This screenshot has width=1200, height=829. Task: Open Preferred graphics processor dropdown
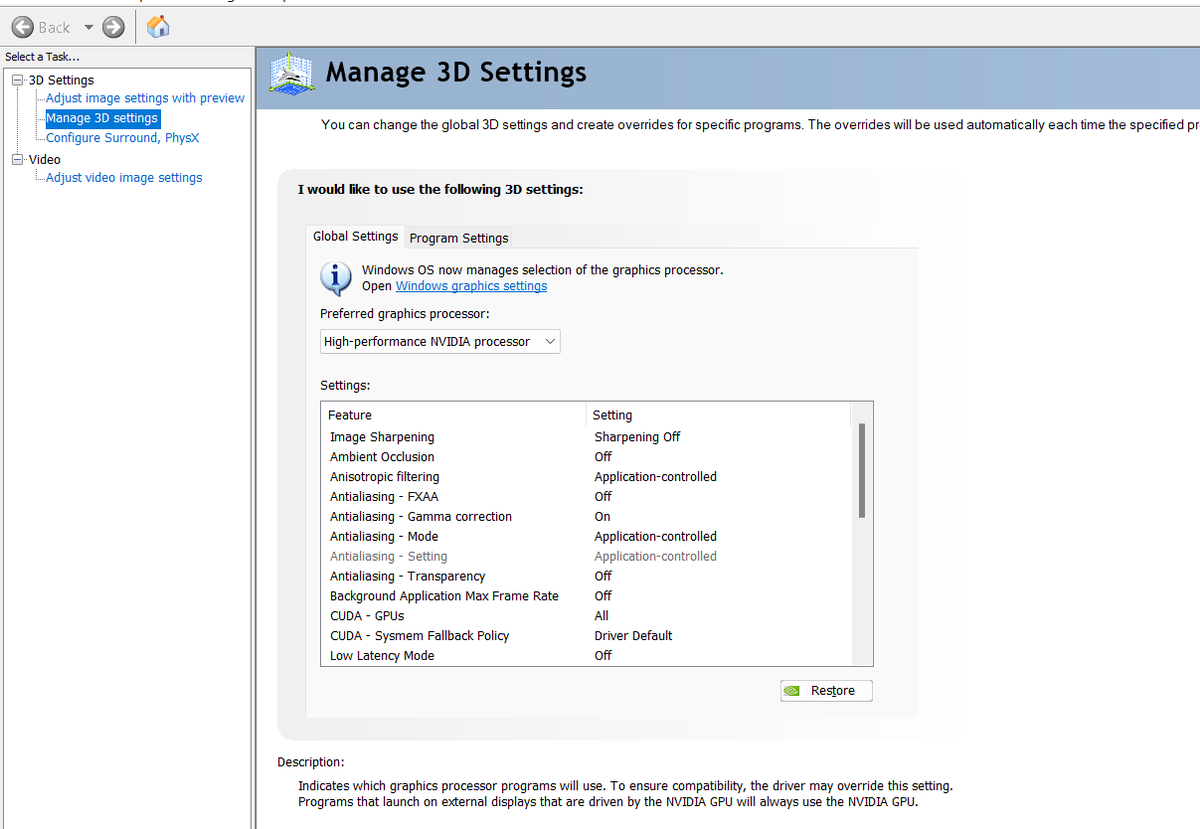tap(440, 342)
